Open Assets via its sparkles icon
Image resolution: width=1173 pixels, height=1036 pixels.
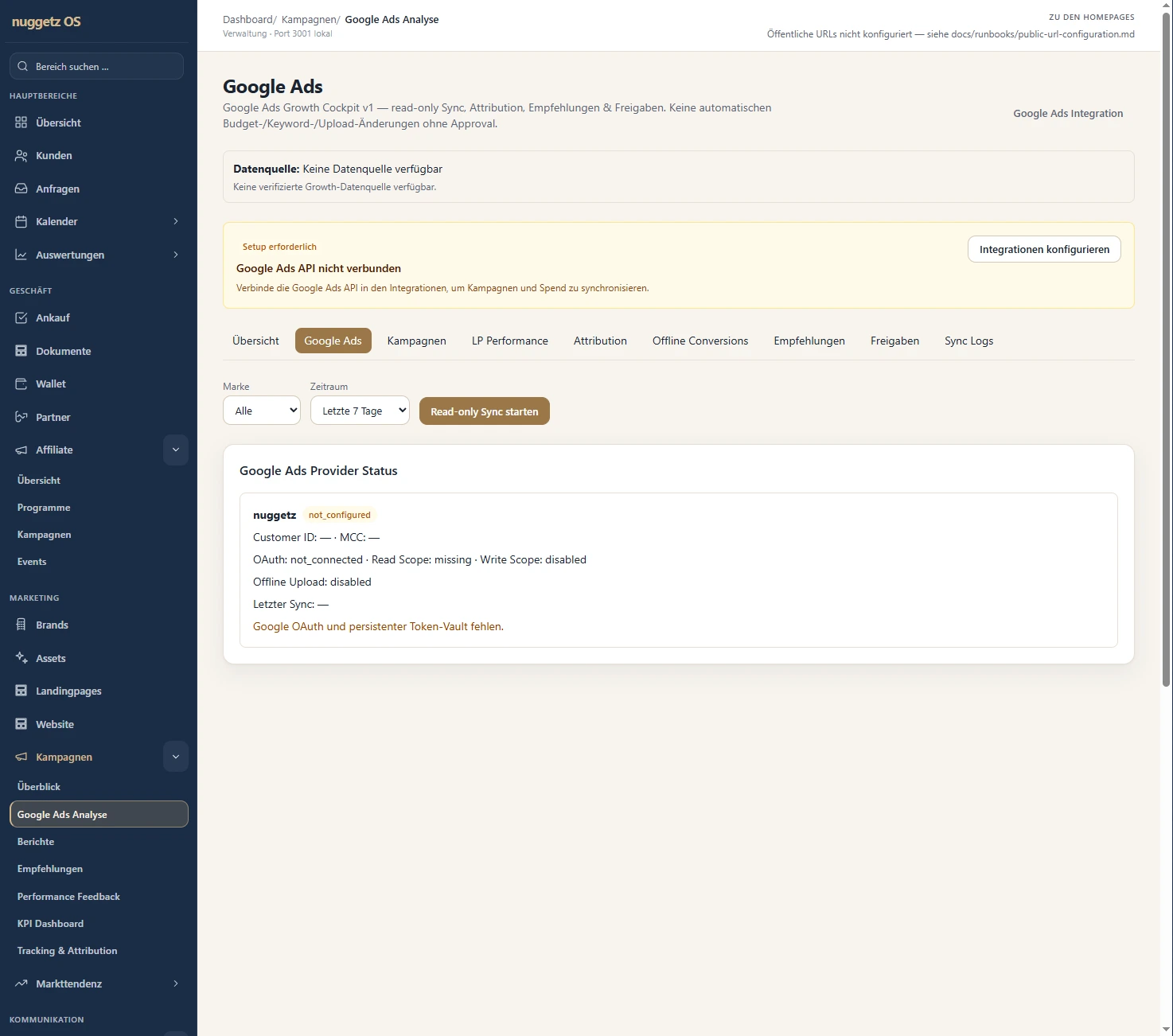coord(21,658)
